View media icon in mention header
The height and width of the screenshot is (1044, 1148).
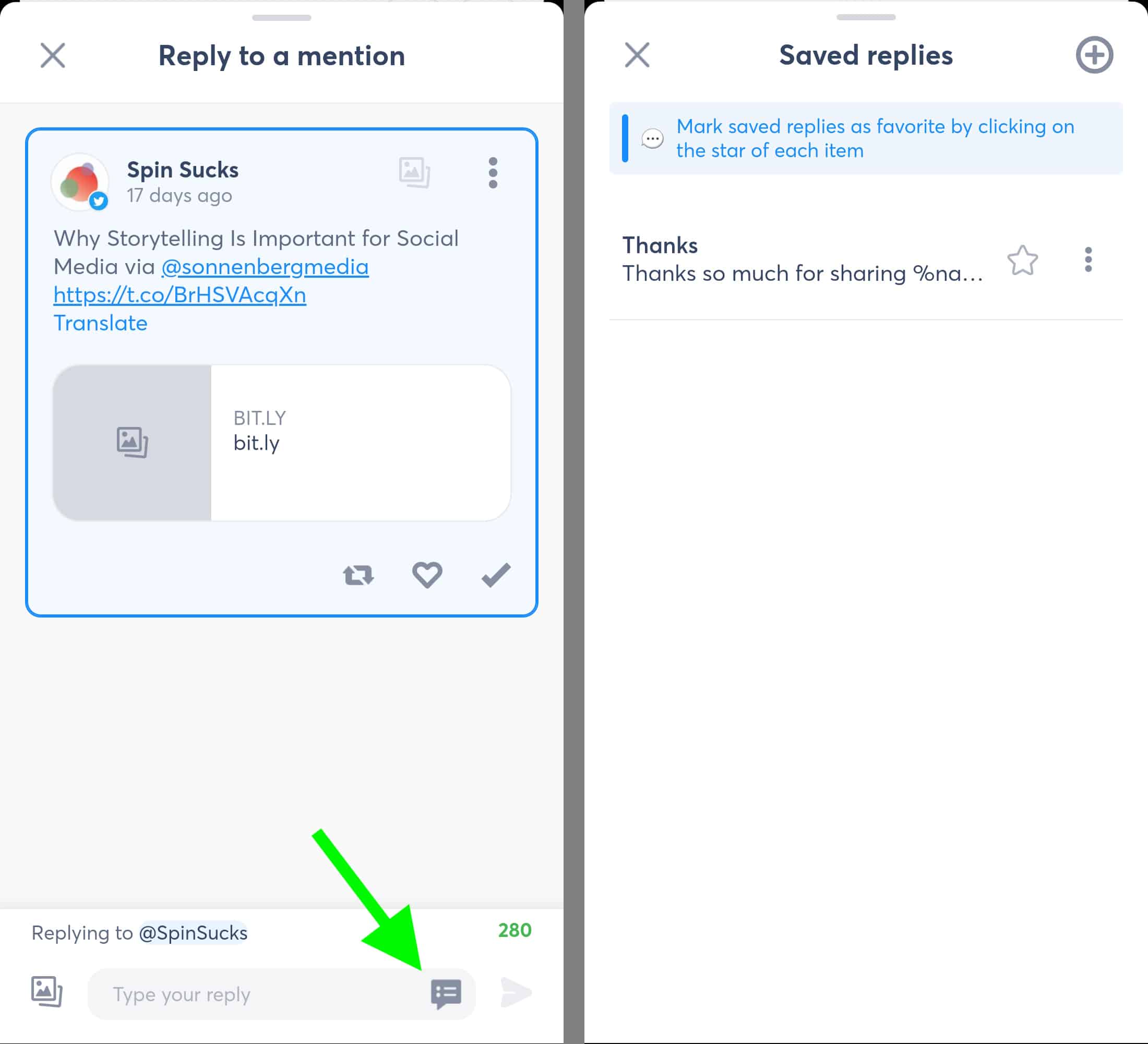(x=414, y=173)
